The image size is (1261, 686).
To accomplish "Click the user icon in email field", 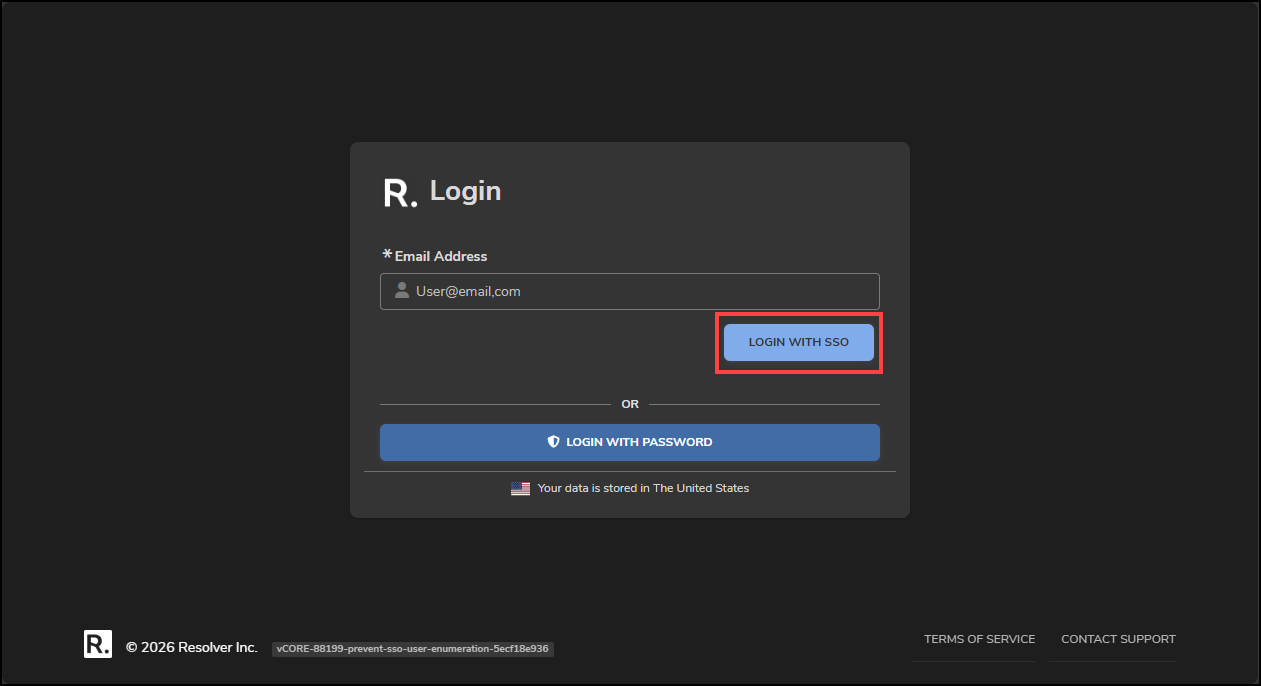I will [402, 291].
